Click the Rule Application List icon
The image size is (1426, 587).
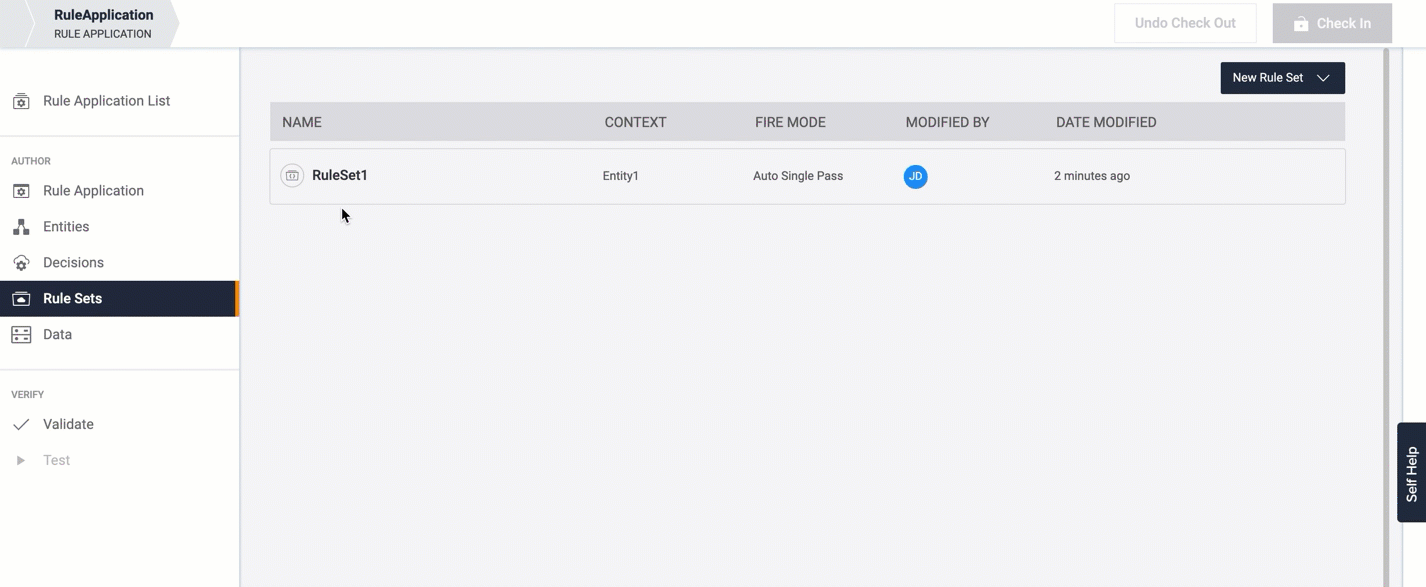(x=21, y=101)
